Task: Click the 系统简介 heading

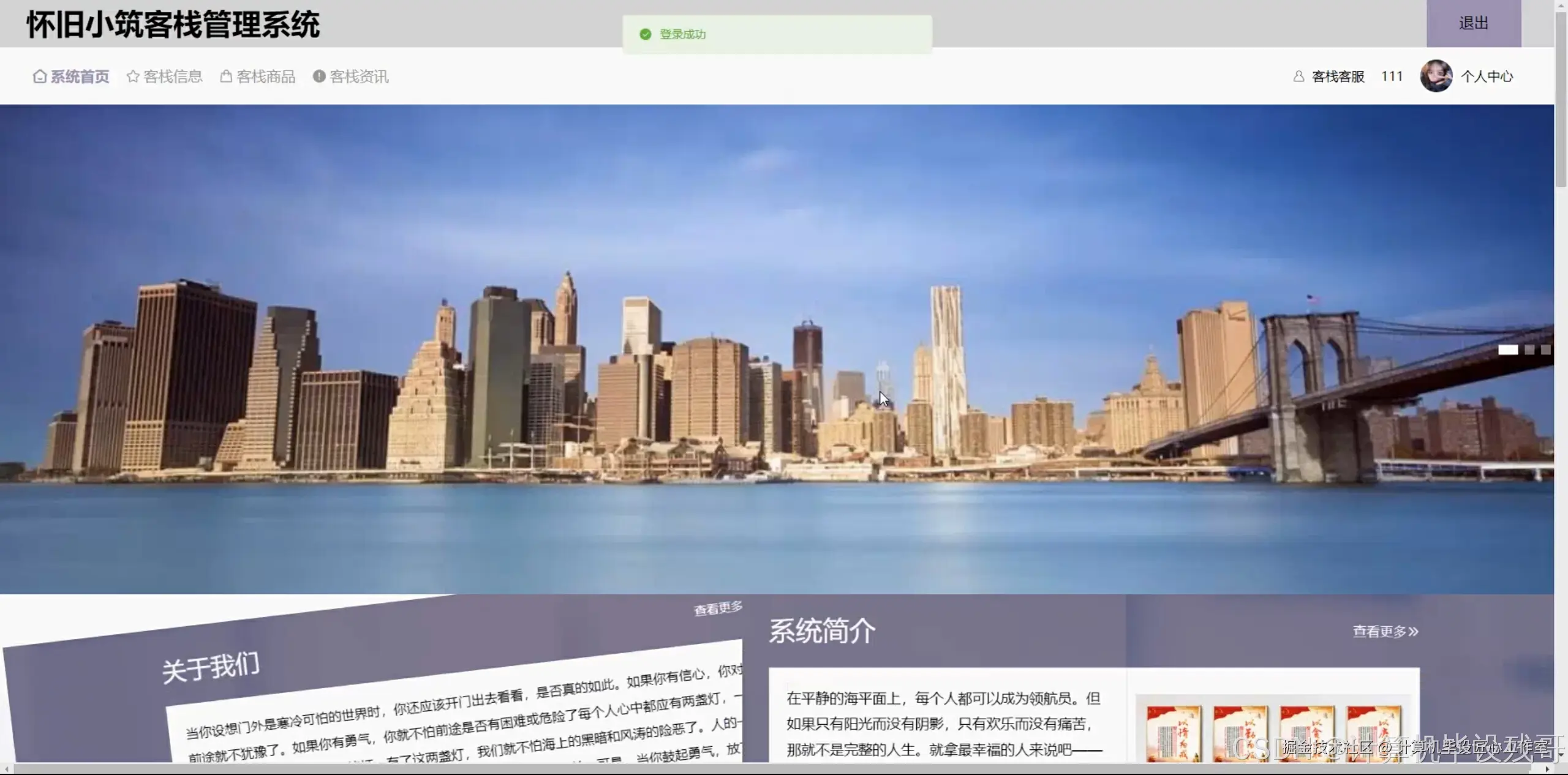Action: 822,631
